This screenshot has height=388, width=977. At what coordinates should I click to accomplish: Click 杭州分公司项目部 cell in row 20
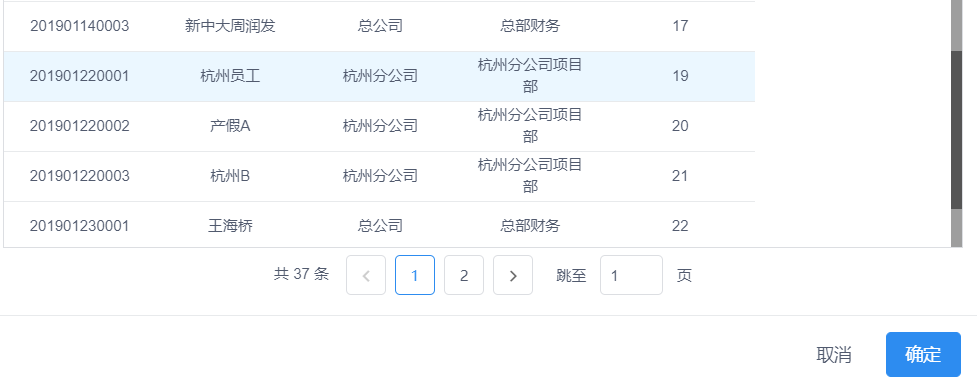[530, 126]
